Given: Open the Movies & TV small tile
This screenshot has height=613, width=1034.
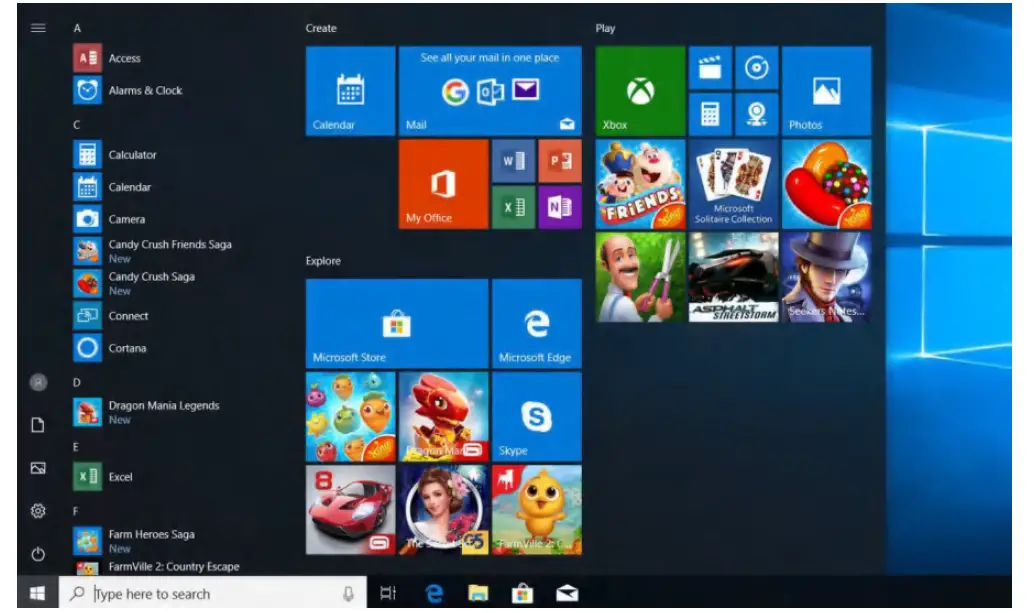Looking at the screenshot, I should coord(710,68).
